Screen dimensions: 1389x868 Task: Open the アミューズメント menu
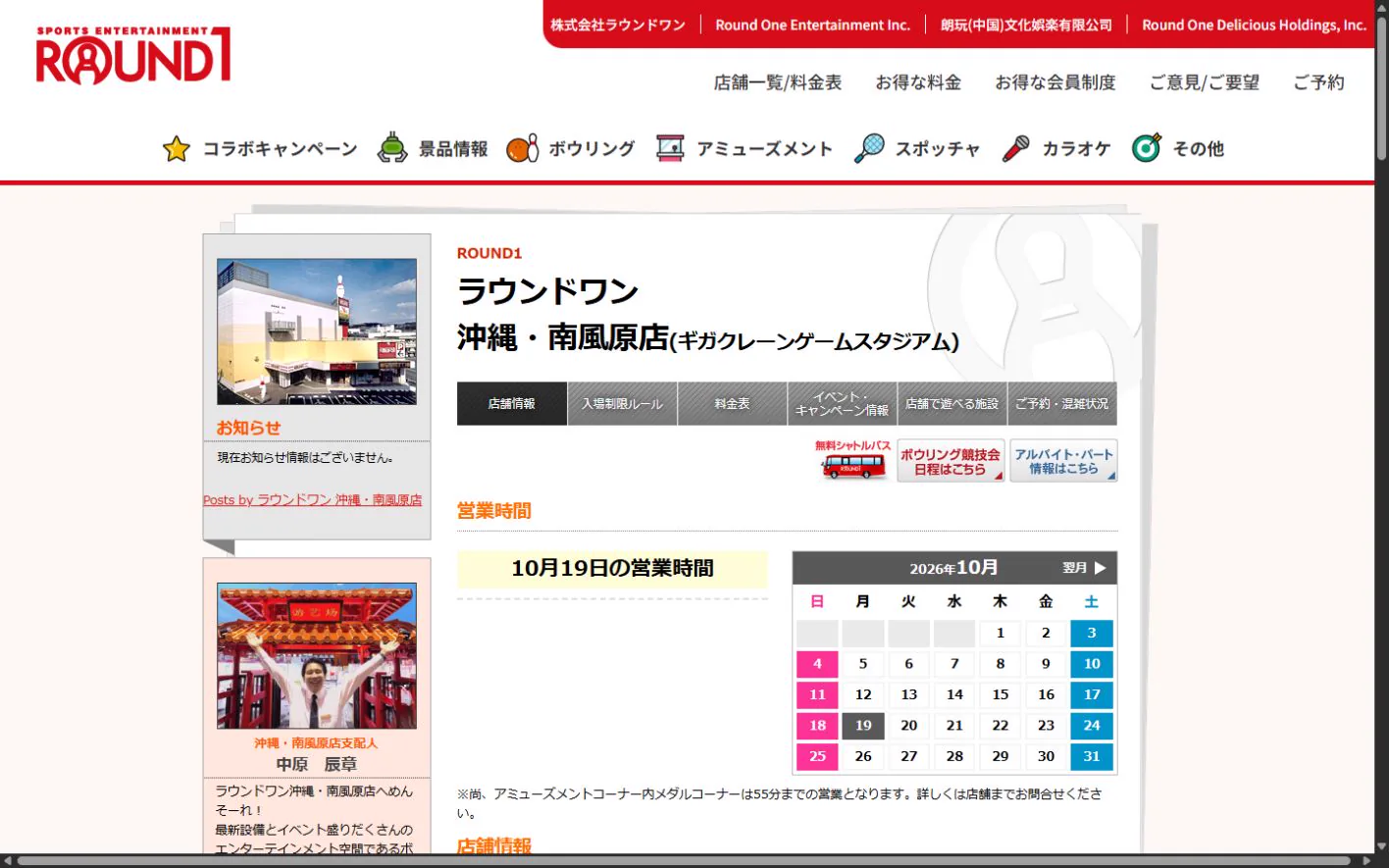764,149
